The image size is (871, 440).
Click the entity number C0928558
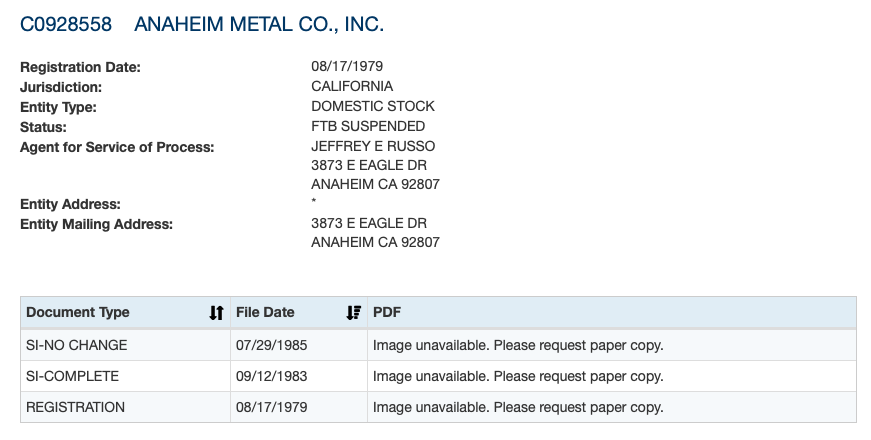point(66,24)
